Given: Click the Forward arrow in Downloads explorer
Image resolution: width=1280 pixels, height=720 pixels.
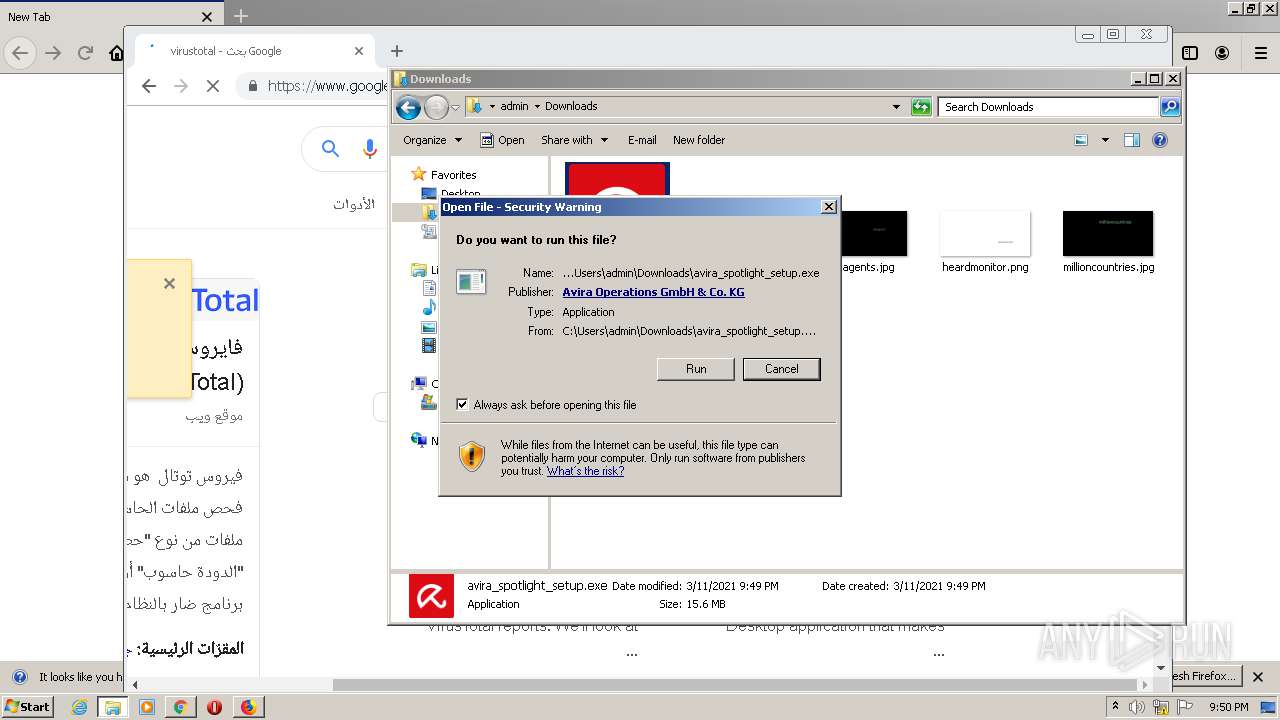Looking at the screenshot, I should click(436, 107).
